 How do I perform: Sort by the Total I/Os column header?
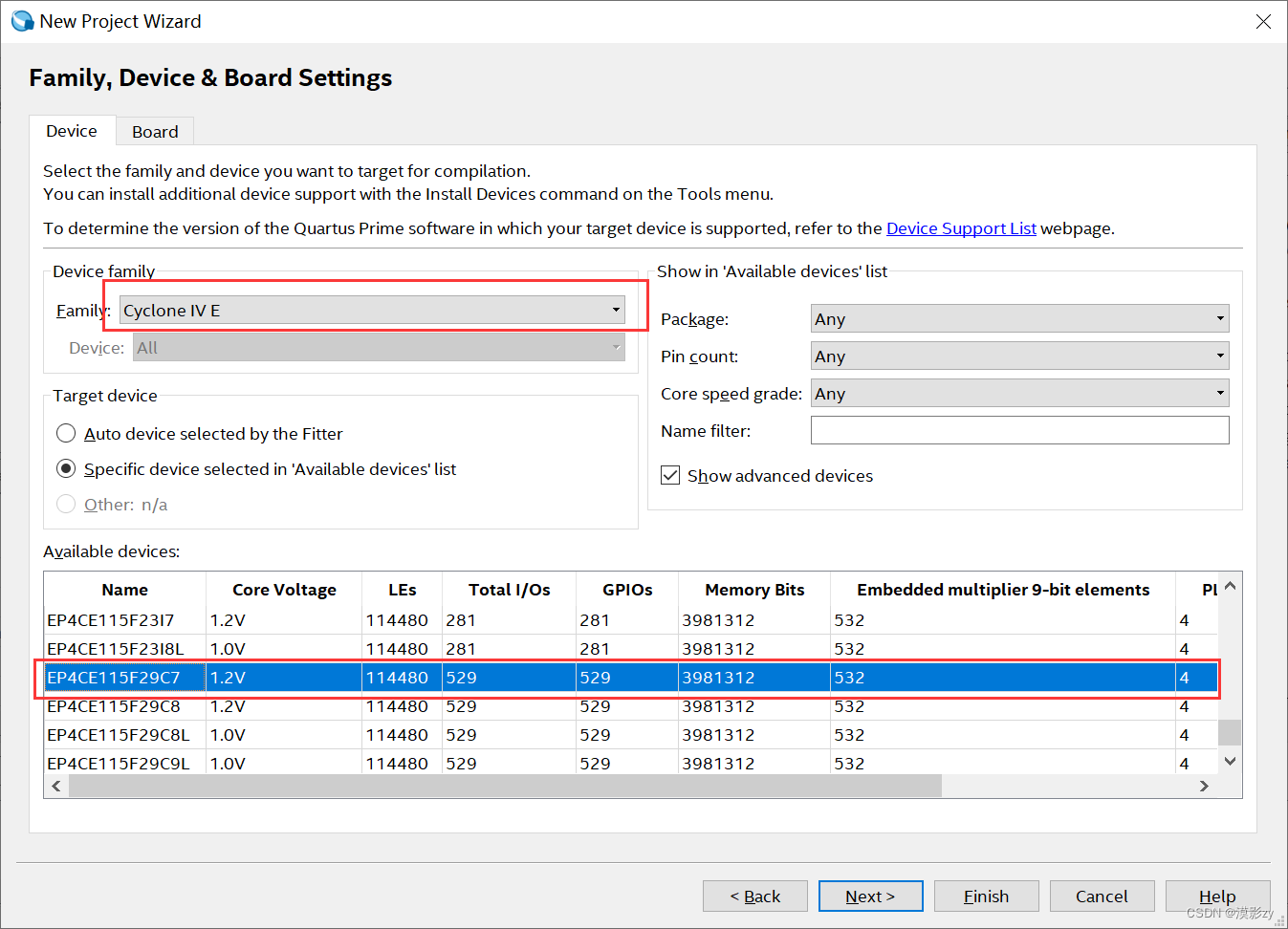(509, 590)
